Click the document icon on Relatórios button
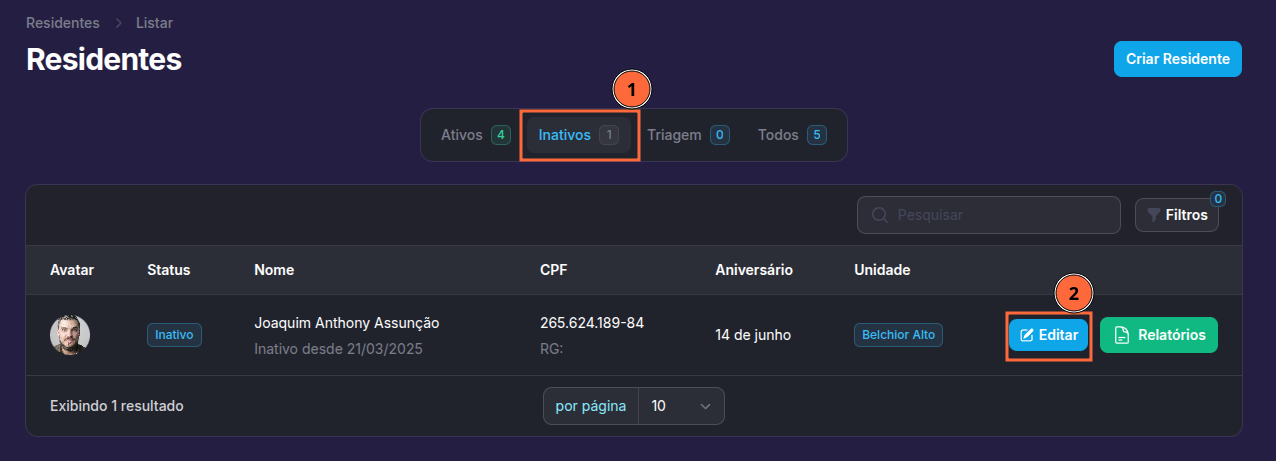 coord(1122,335)
